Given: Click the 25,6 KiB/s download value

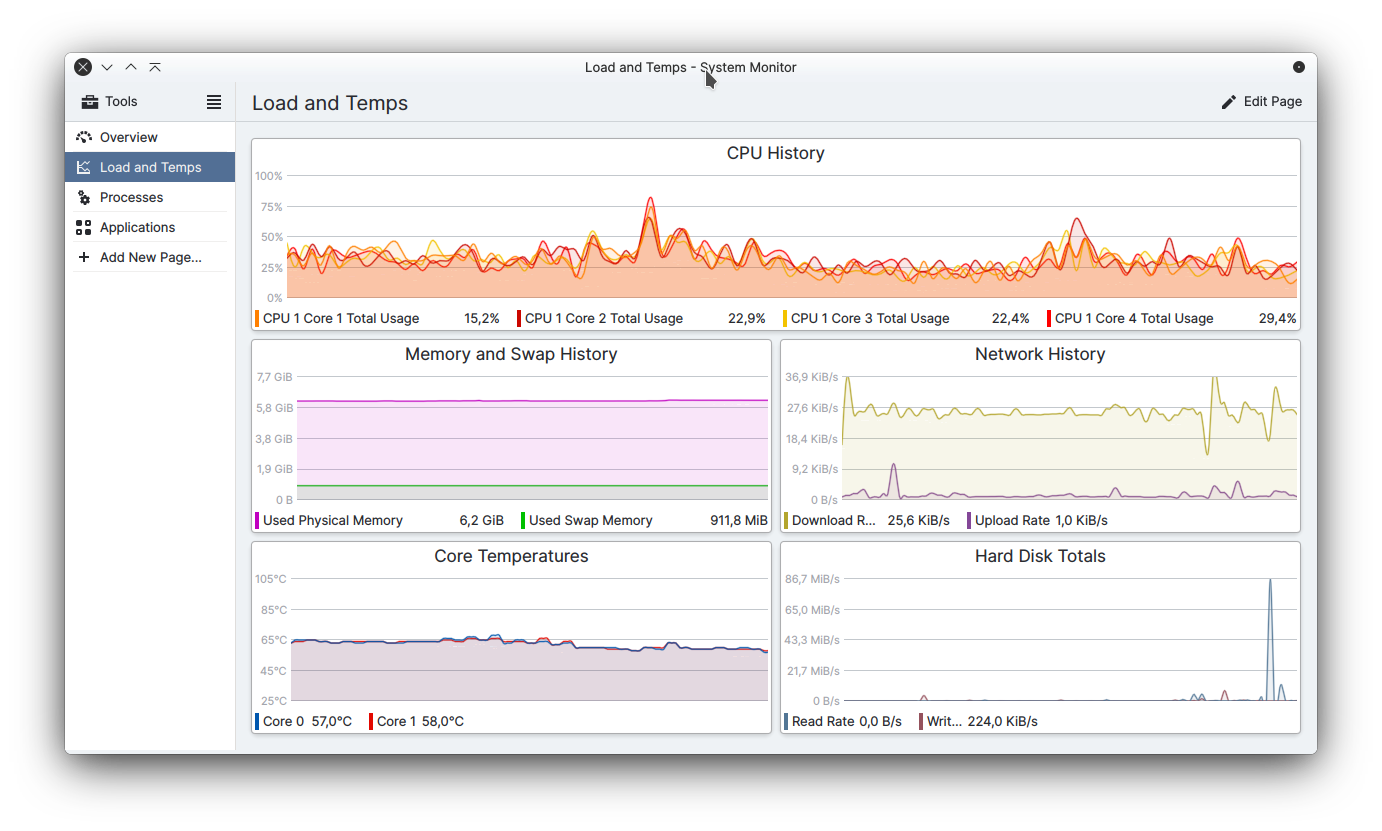Looking at the screenshot, I should pos(919,520).
